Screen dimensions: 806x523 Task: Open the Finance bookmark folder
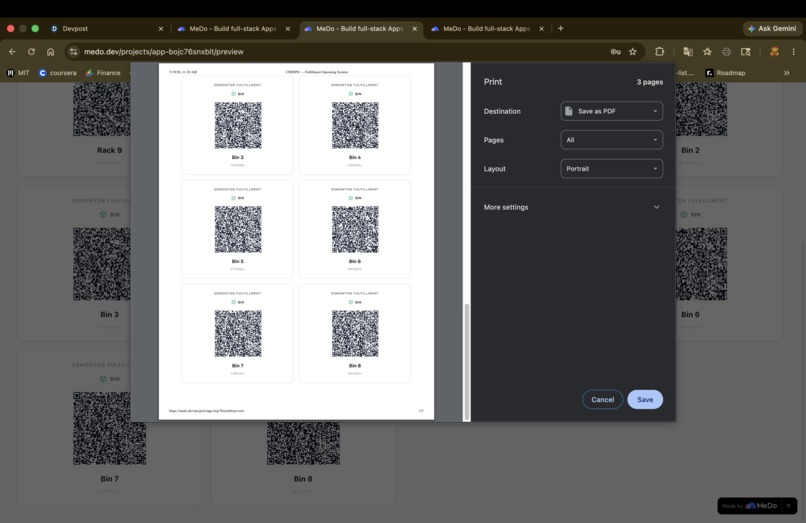(x=103, y=73)
